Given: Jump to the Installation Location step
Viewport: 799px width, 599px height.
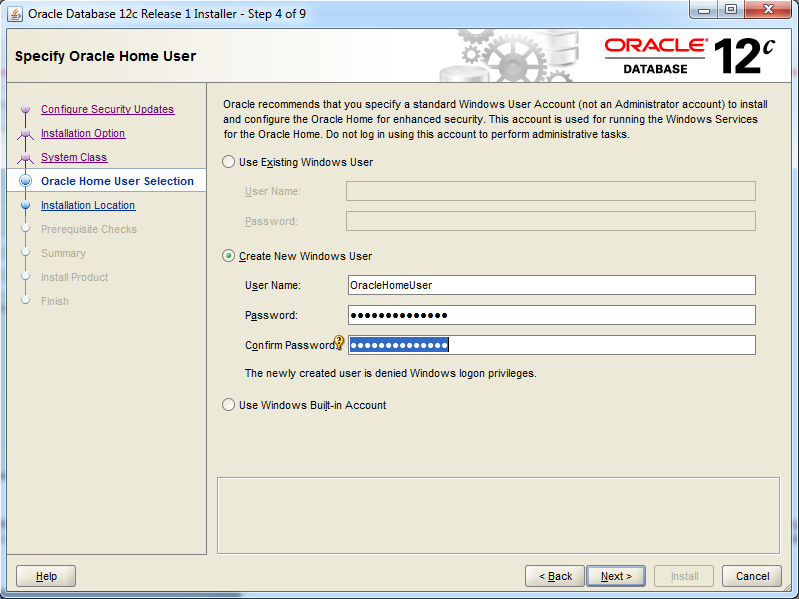Looking at the screenshot, I should 88,205.
